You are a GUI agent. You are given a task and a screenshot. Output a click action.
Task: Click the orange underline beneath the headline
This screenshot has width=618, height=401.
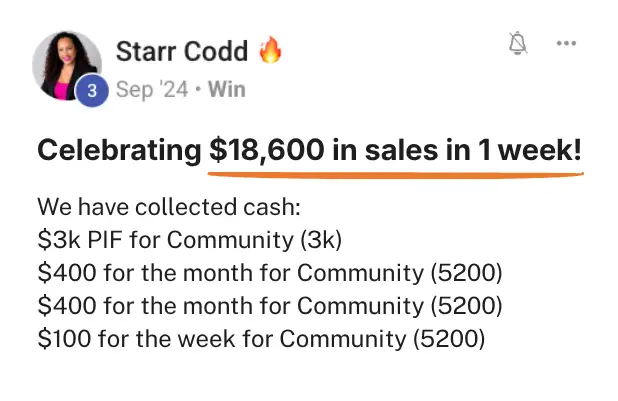click(x=395, y=172)
